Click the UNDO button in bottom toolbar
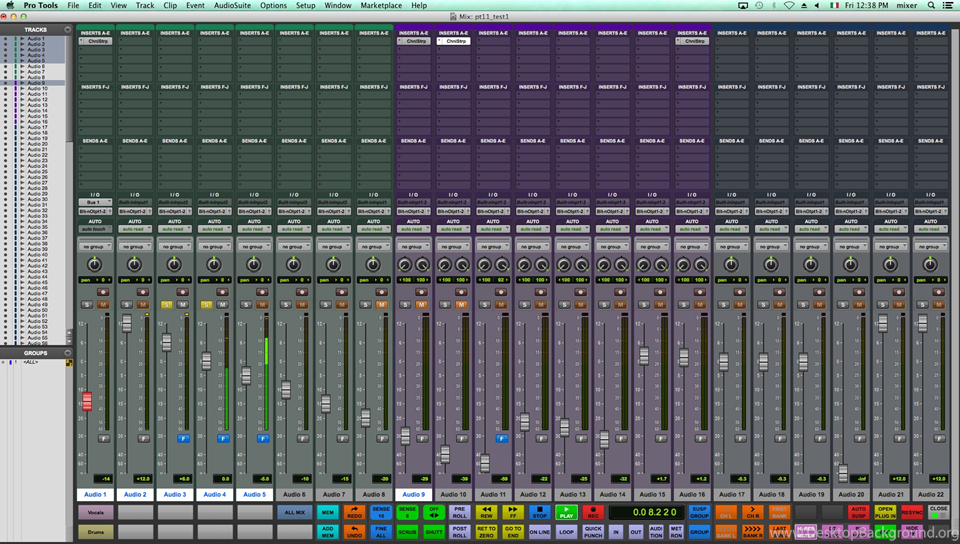The width and height of the screenshot is (960, 544). (x=354, y=532)
